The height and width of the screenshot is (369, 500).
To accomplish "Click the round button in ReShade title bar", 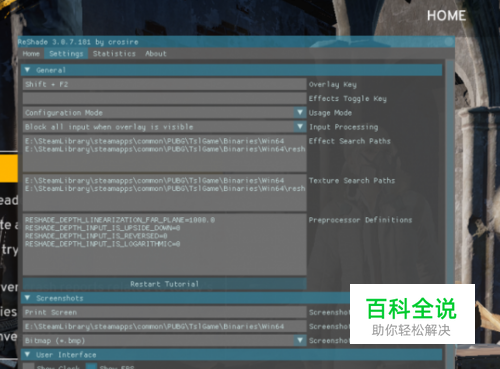I will (x=449, y=42).
